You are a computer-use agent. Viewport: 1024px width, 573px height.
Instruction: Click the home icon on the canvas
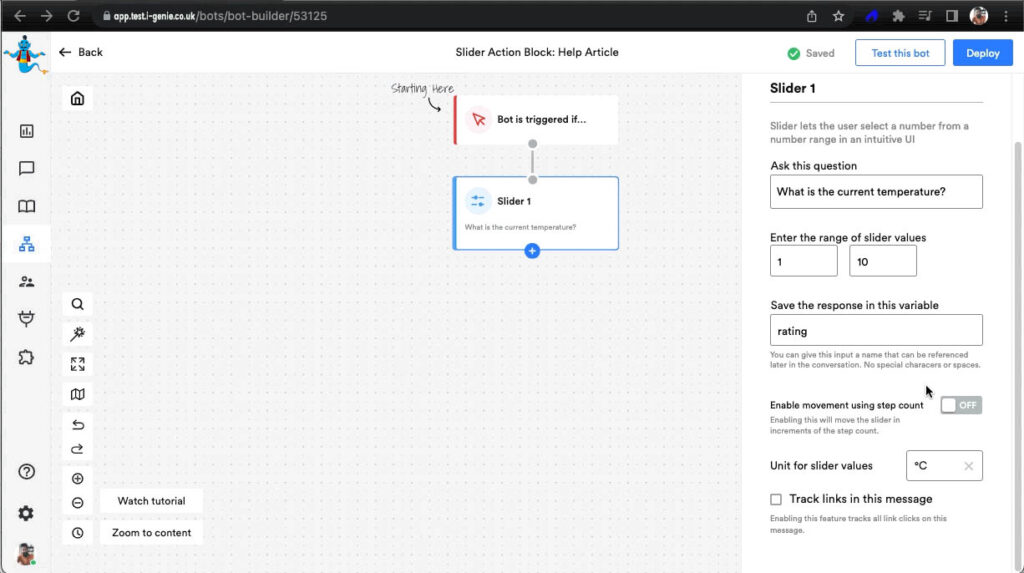click(77, 98)
